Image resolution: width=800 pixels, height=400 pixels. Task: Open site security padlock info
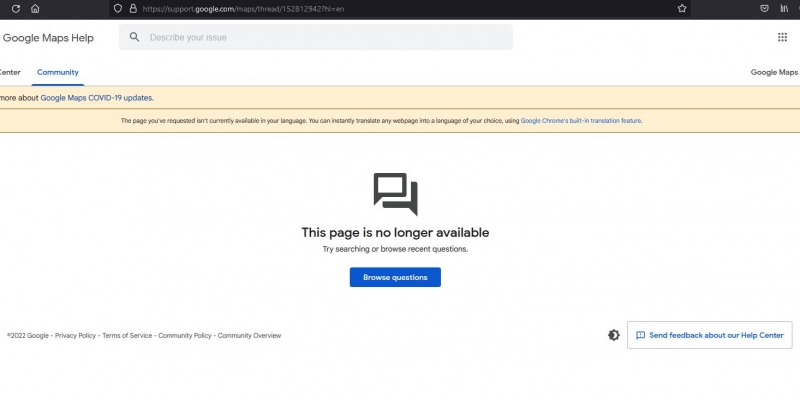tap(132, 8)
